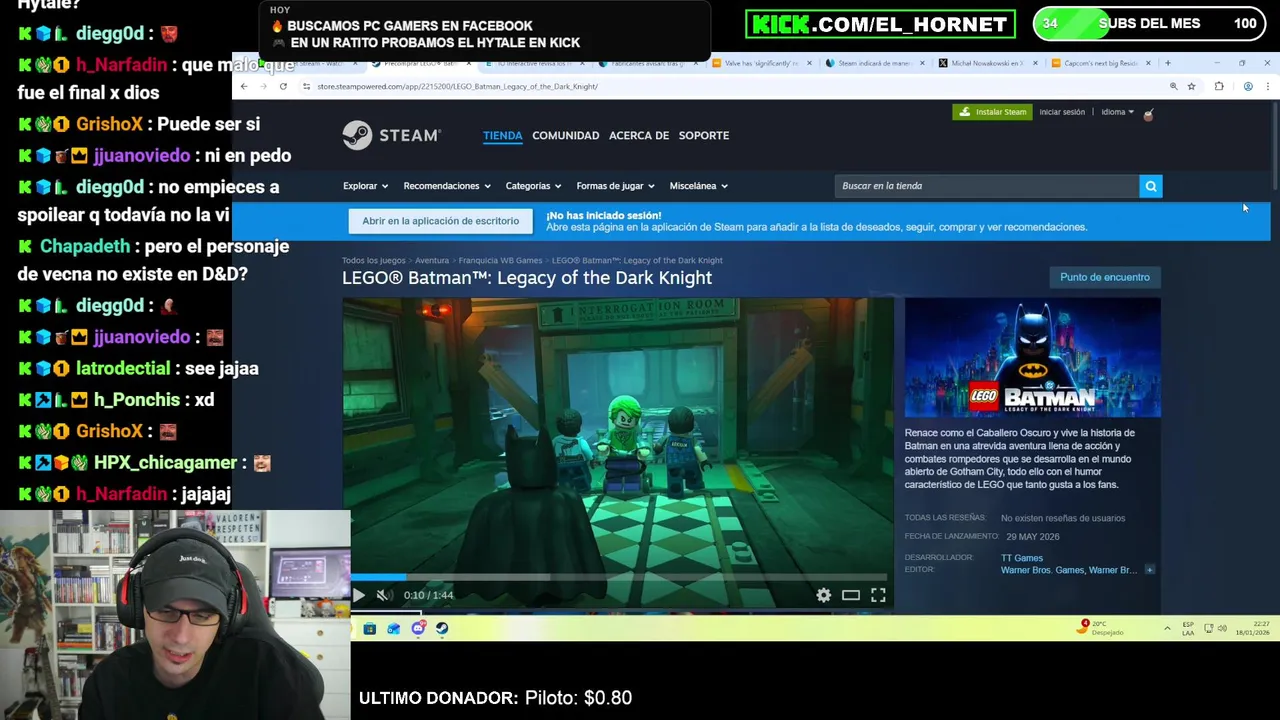Open site info icon left of the URL

point(306,86)
